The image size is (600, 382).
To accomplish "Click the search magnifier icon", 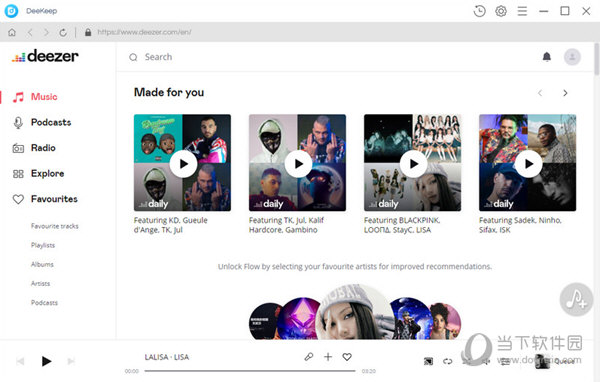I will [x=133, y=57].
